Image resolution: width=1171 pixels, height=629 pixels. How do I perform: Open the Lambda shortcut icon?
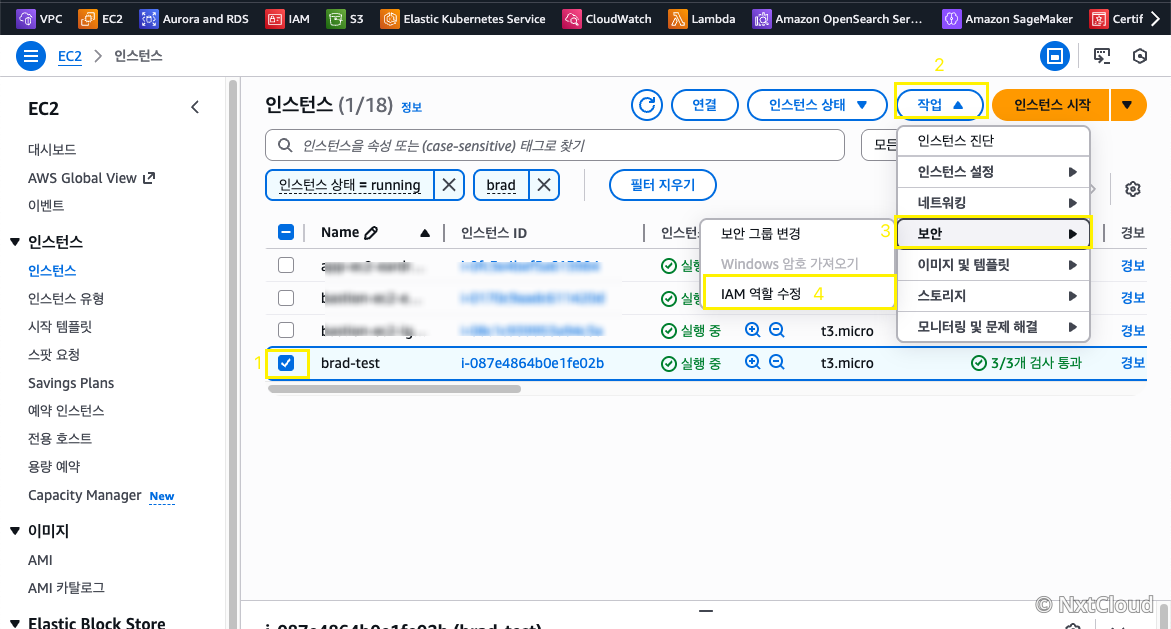[x=677, y=19]
